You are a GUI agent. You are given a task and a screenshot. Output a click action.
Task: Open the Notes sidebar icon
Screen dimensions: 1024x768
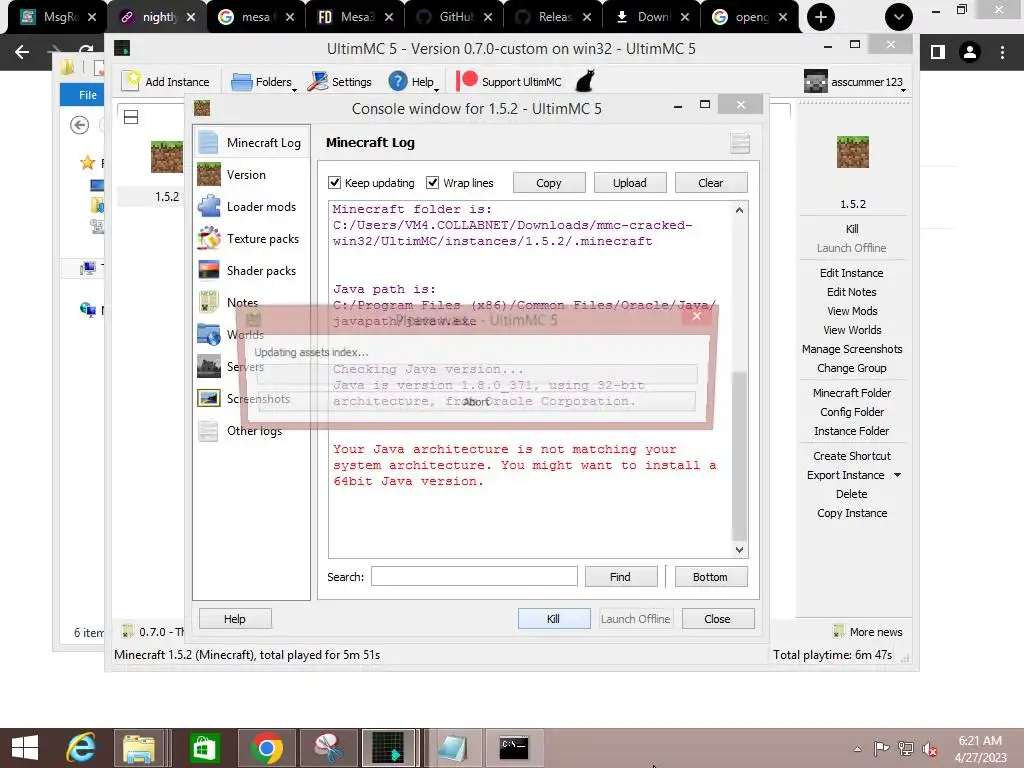coord(209,302)
